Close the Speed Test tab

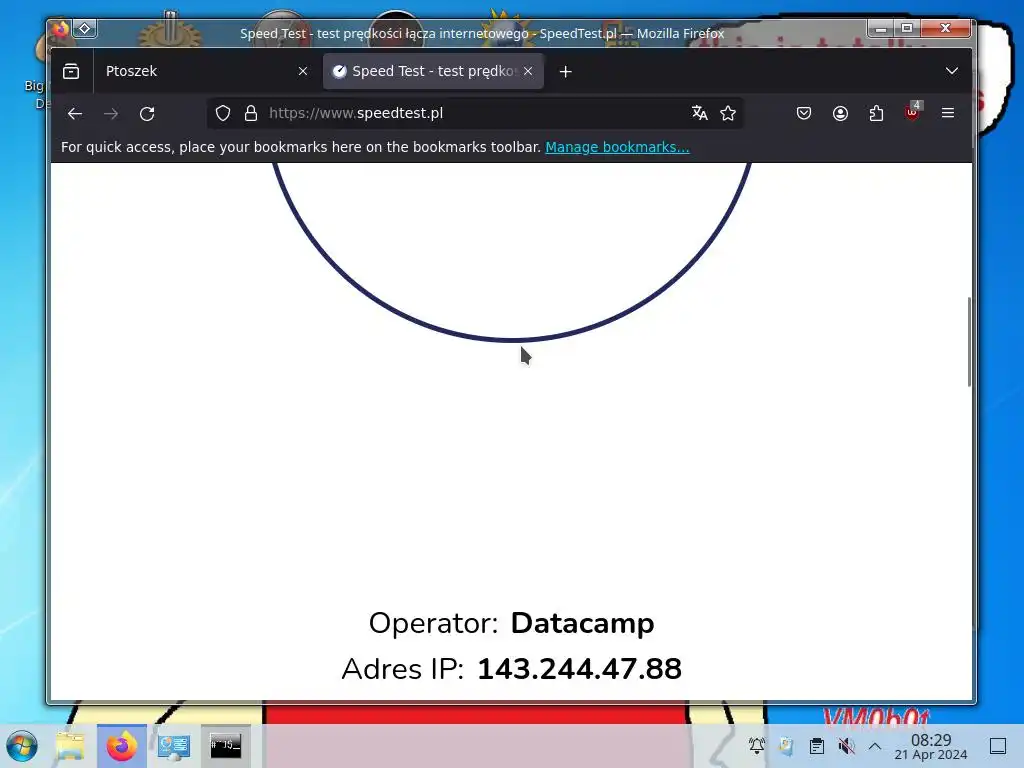click(x=528, y=71)
